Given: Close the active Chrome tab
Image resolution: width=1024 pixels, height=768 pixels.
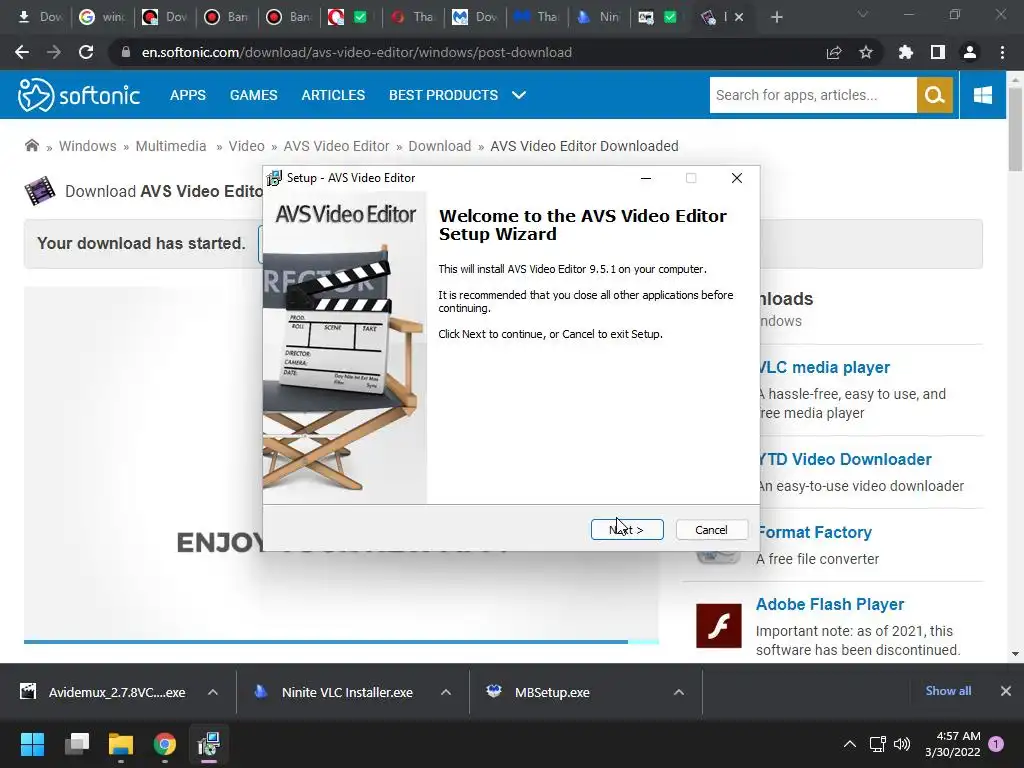Looking at the screenshot, I should (739, 17).
